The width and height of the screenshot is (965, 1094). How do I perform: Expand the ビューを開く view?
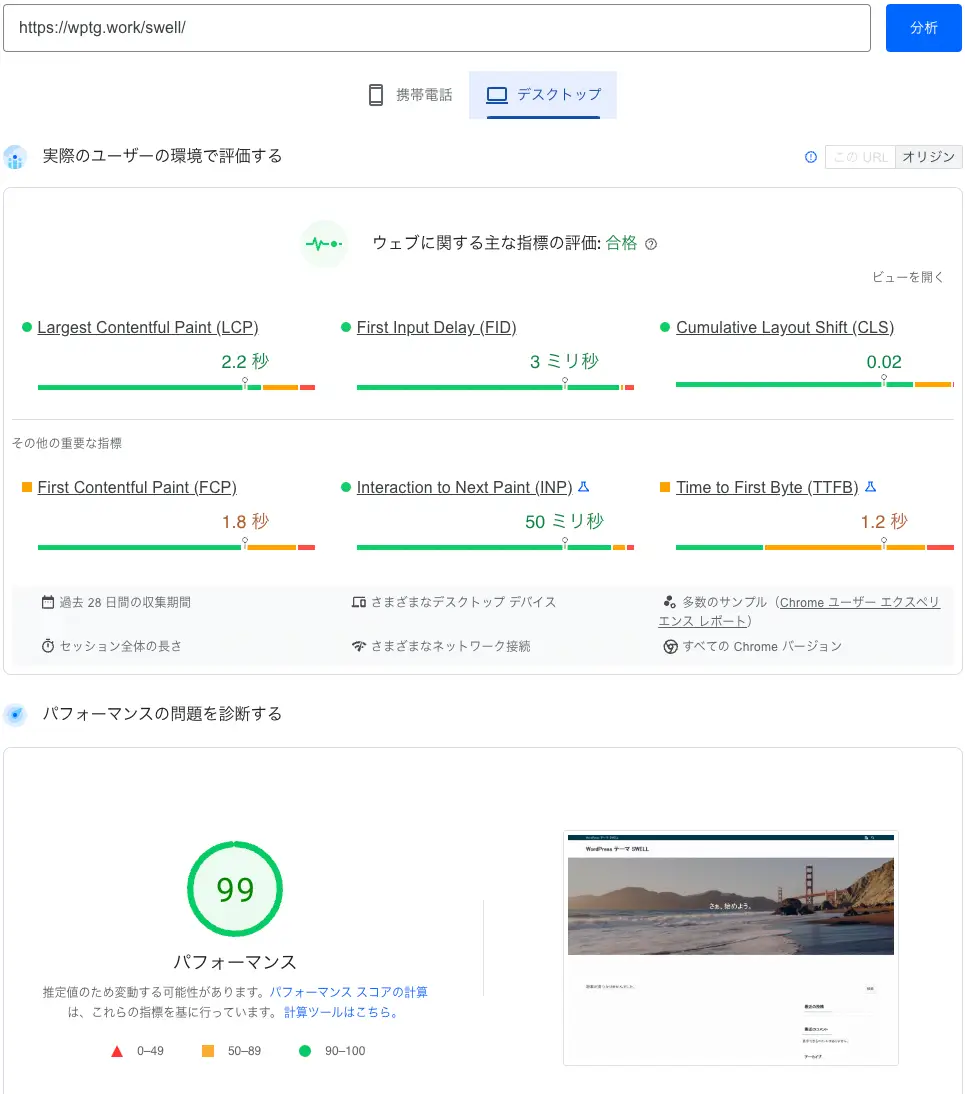908,277
